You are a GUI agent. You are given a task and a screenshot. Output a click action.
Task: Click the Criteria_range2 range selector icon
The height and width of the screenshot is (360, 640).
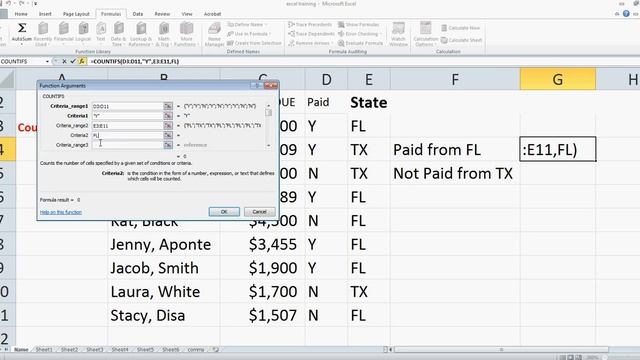168,126
